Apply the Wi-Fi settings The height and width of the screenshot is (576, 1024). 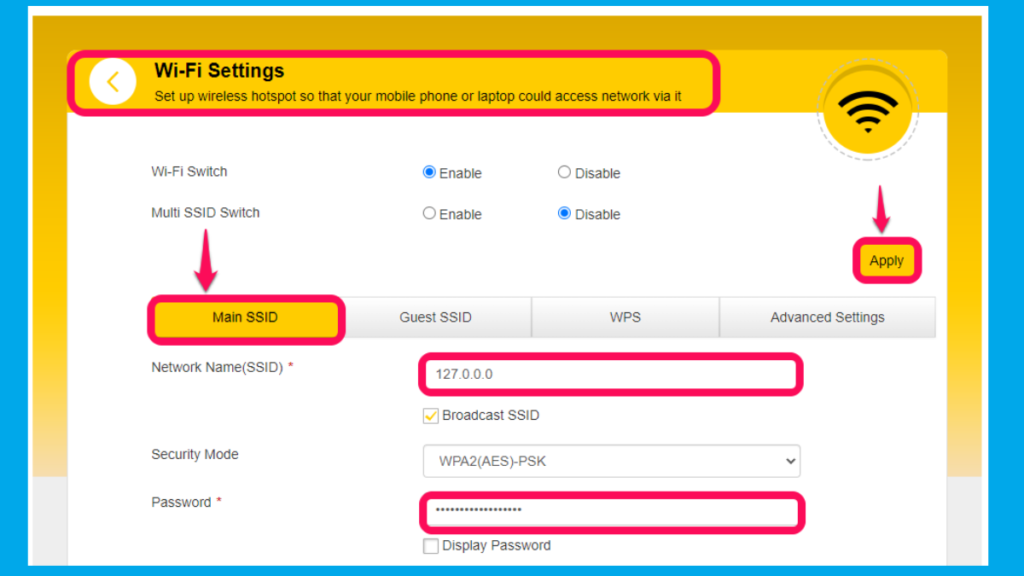886,261
